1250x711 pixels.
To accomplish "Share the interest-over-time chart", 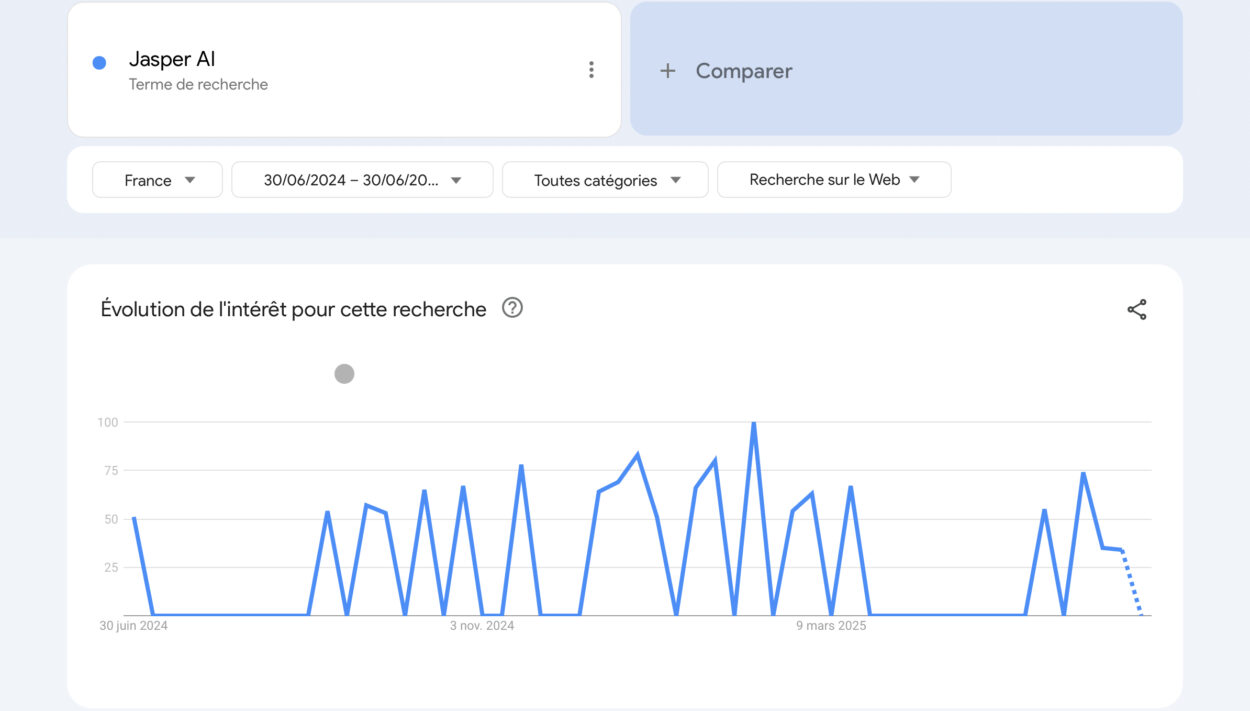I will (x=1137, y=310).
